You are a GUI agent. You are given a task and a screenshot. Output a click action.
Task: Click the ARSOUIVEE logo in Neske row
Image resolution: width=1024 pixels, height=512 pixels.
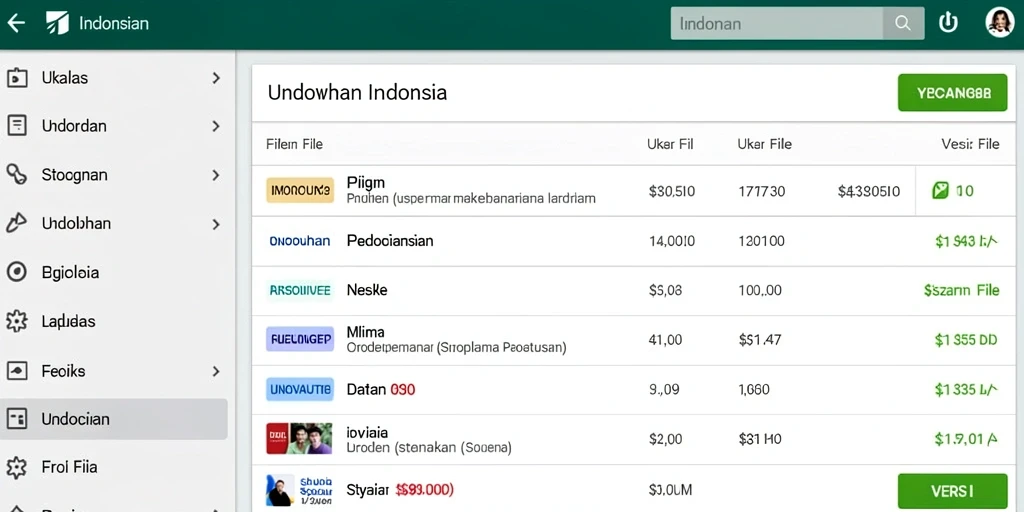tap(300, 290)
